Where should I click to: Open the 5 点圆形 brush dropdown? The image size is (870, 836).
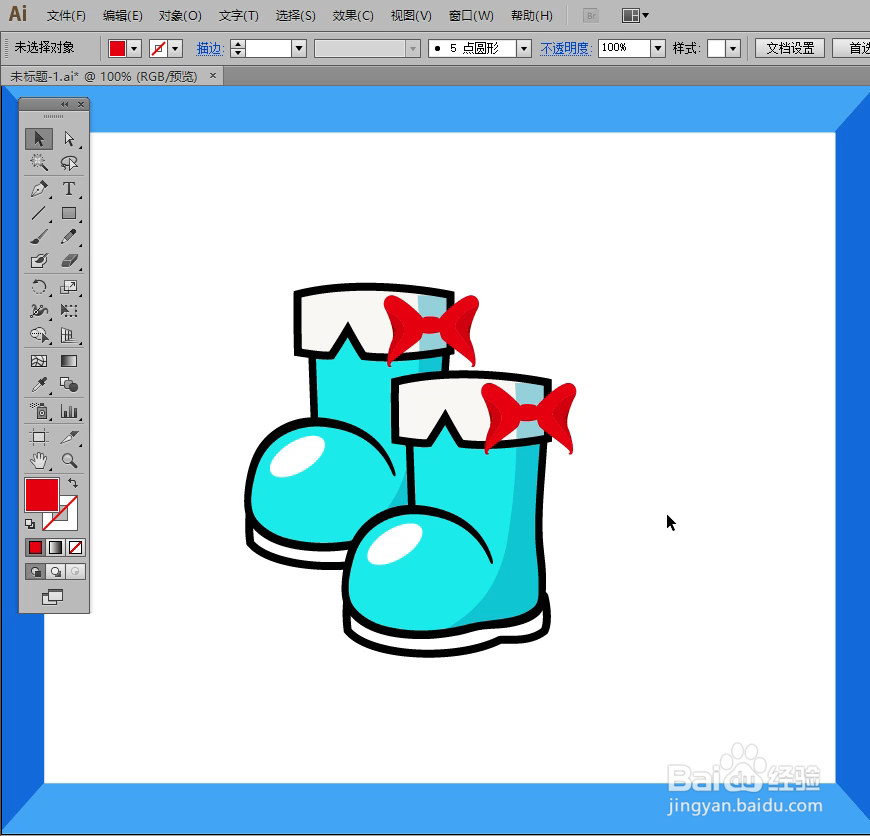[524, 47]
